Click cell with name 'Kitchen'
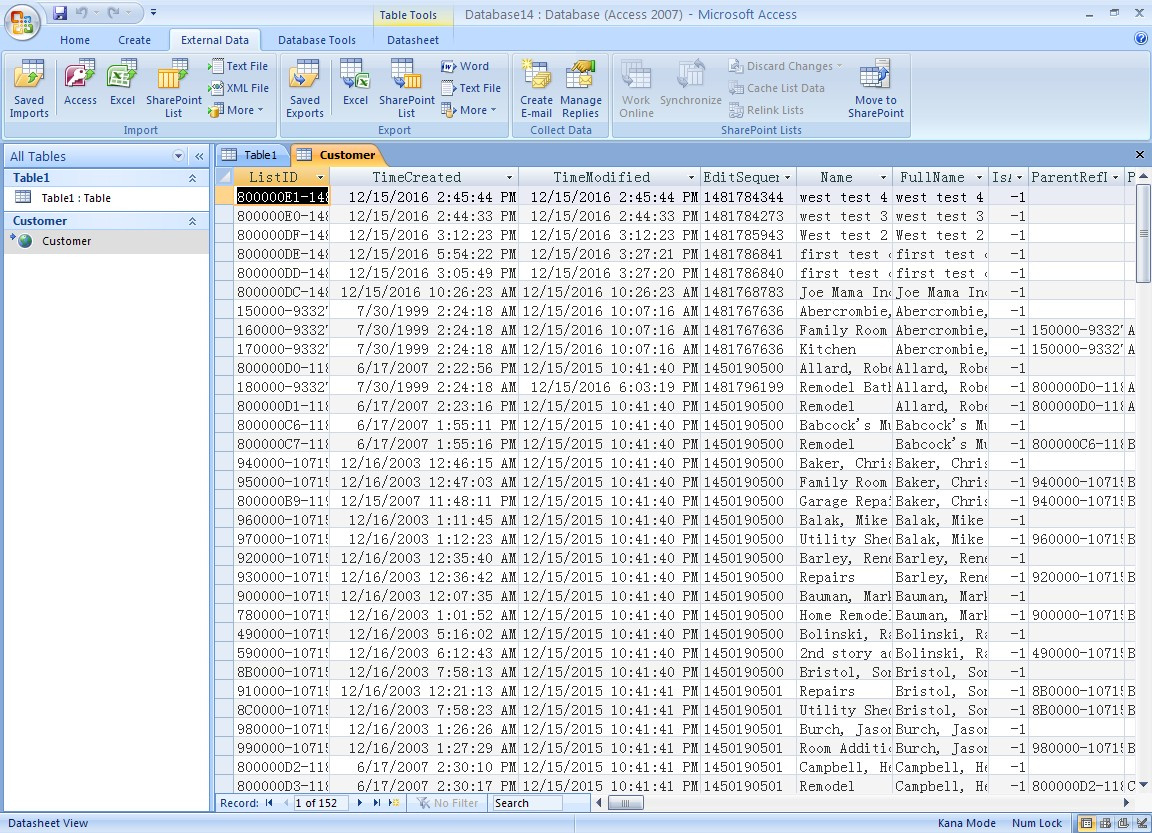This screenshot has height=833, width=1152. (844, 349)
